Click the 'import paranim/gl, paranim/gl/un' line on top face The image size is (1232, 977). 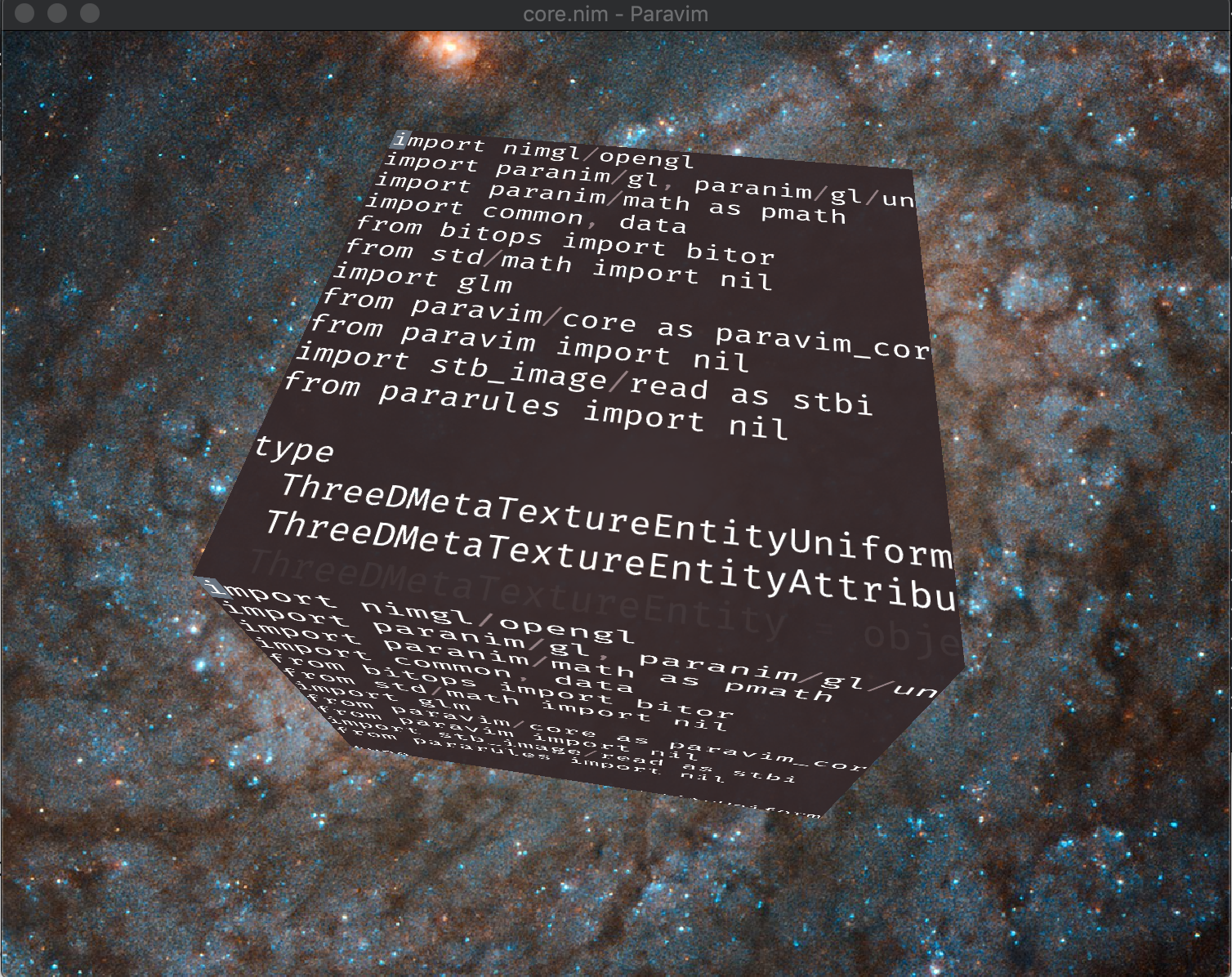(649, 181)
